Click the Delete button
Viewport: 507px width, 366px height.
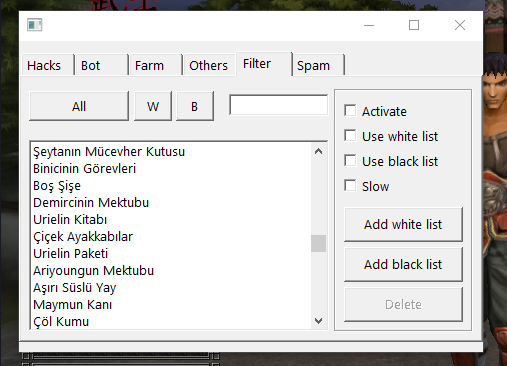click(403, 304)
